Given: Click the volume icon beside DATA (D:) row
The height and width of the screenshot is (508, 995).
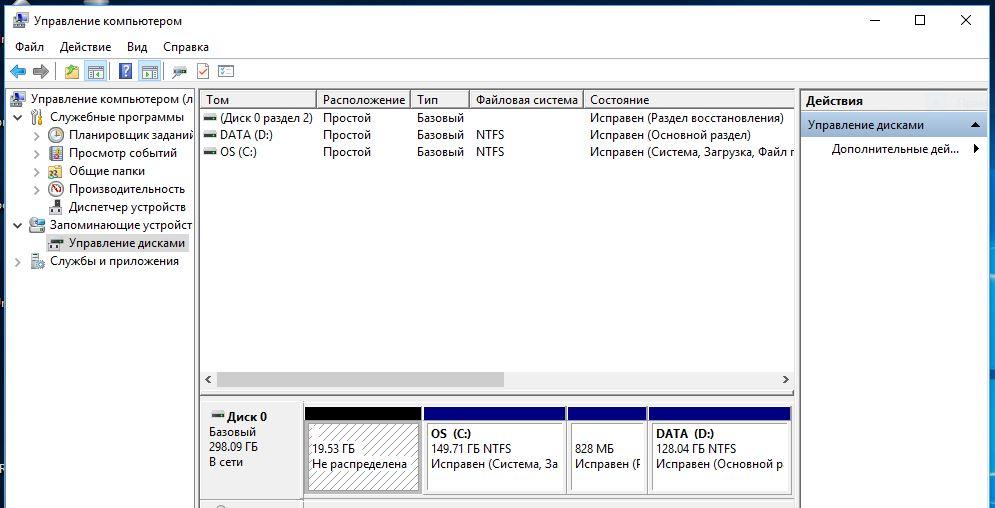Looking at the screenshot, I should [x=210, y=135].
